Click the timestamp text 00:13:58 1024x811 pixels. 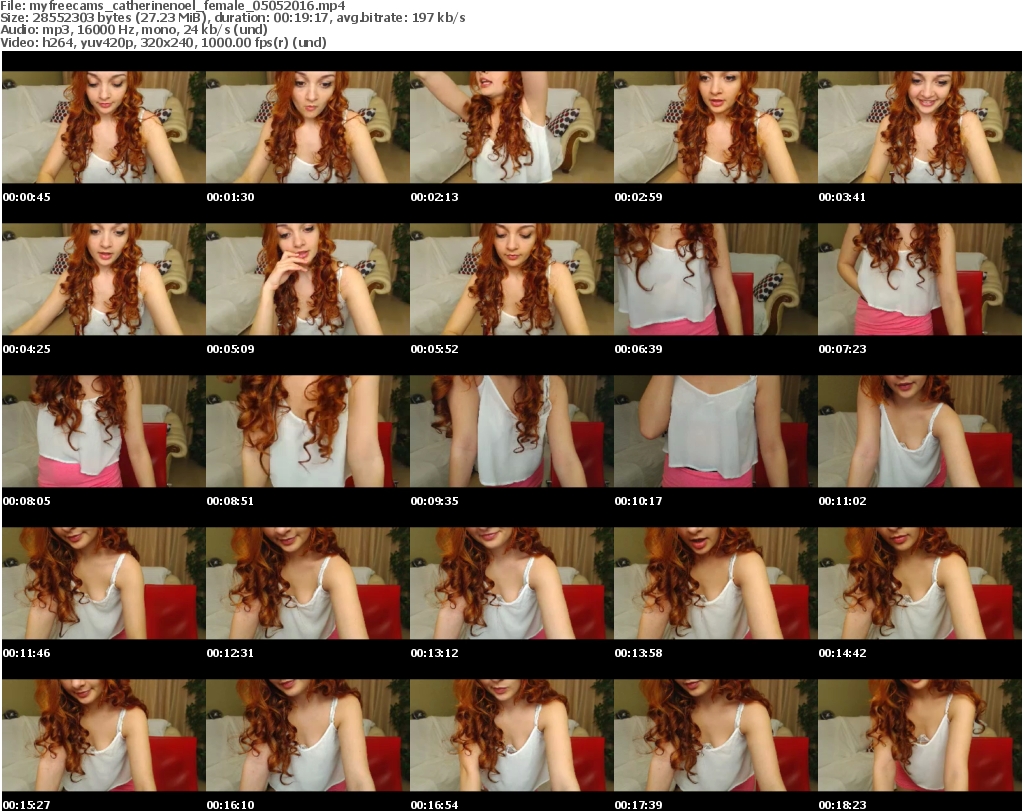point(638,652)
